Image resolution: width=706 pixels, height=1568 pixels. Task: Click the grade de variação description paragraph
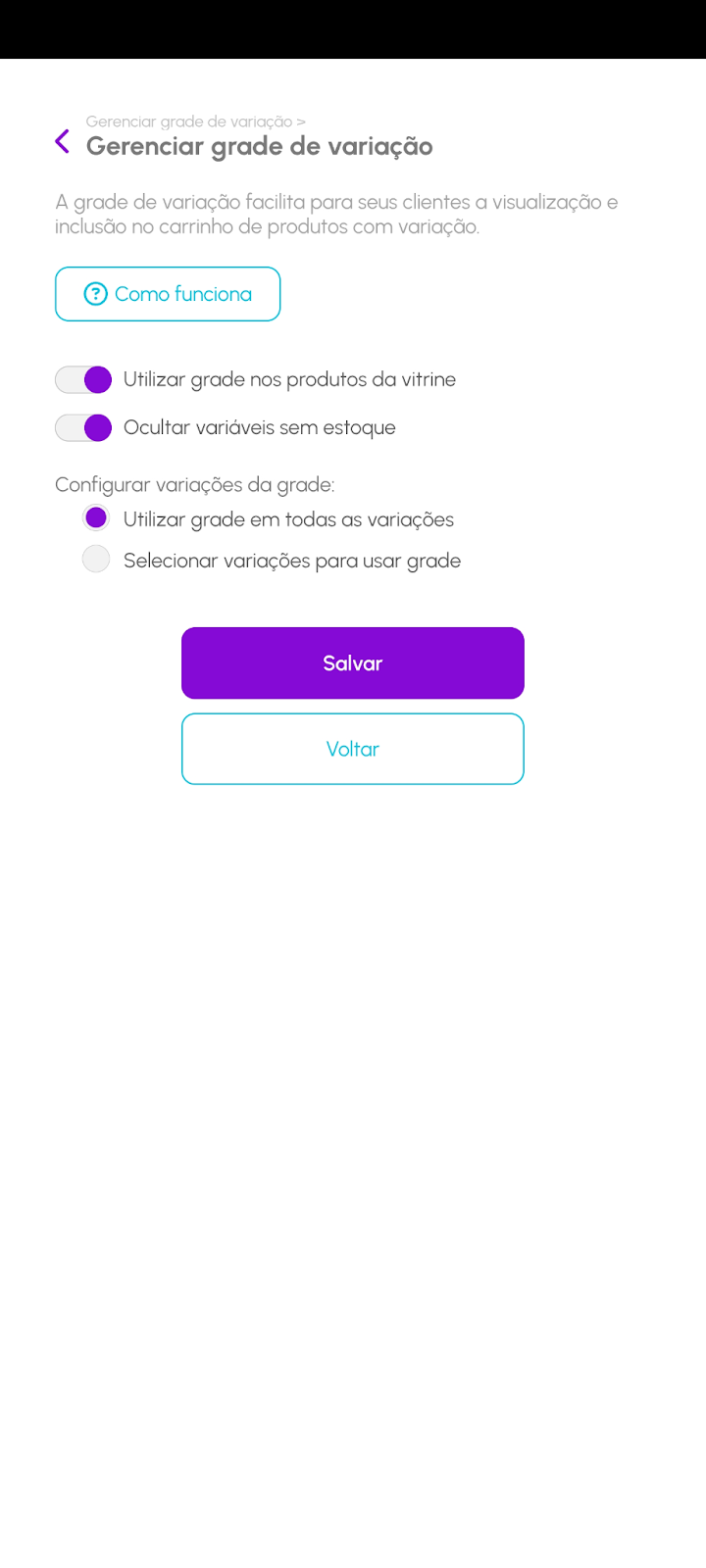point(336,214)
